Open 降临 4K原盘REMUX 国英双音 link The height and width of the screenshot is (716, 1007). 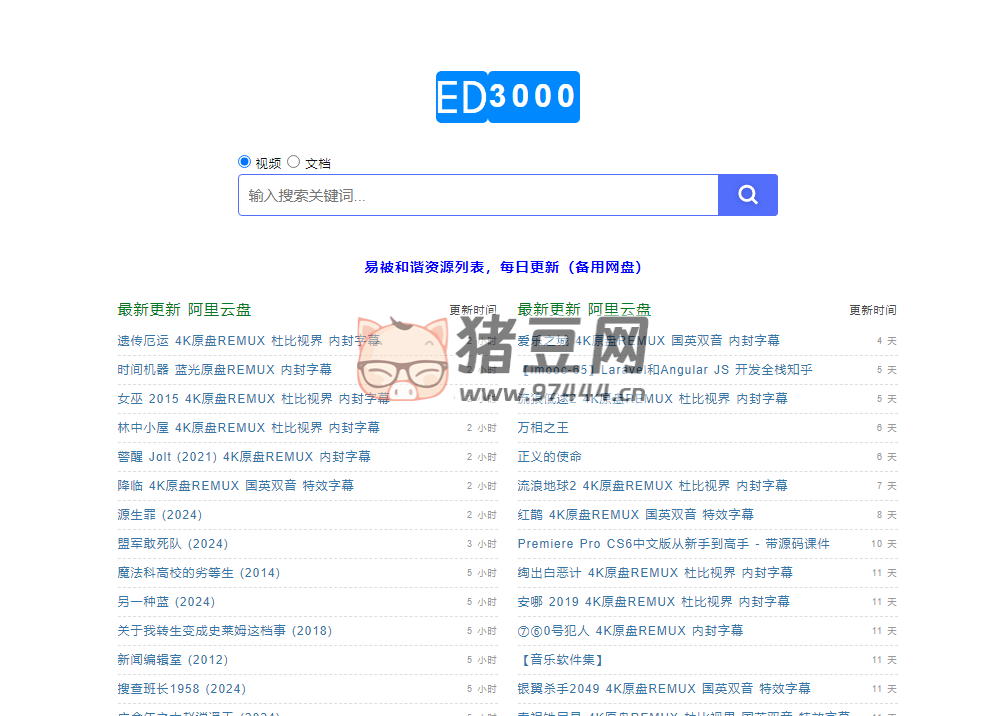pyautogui.click(x=236, y=485)
